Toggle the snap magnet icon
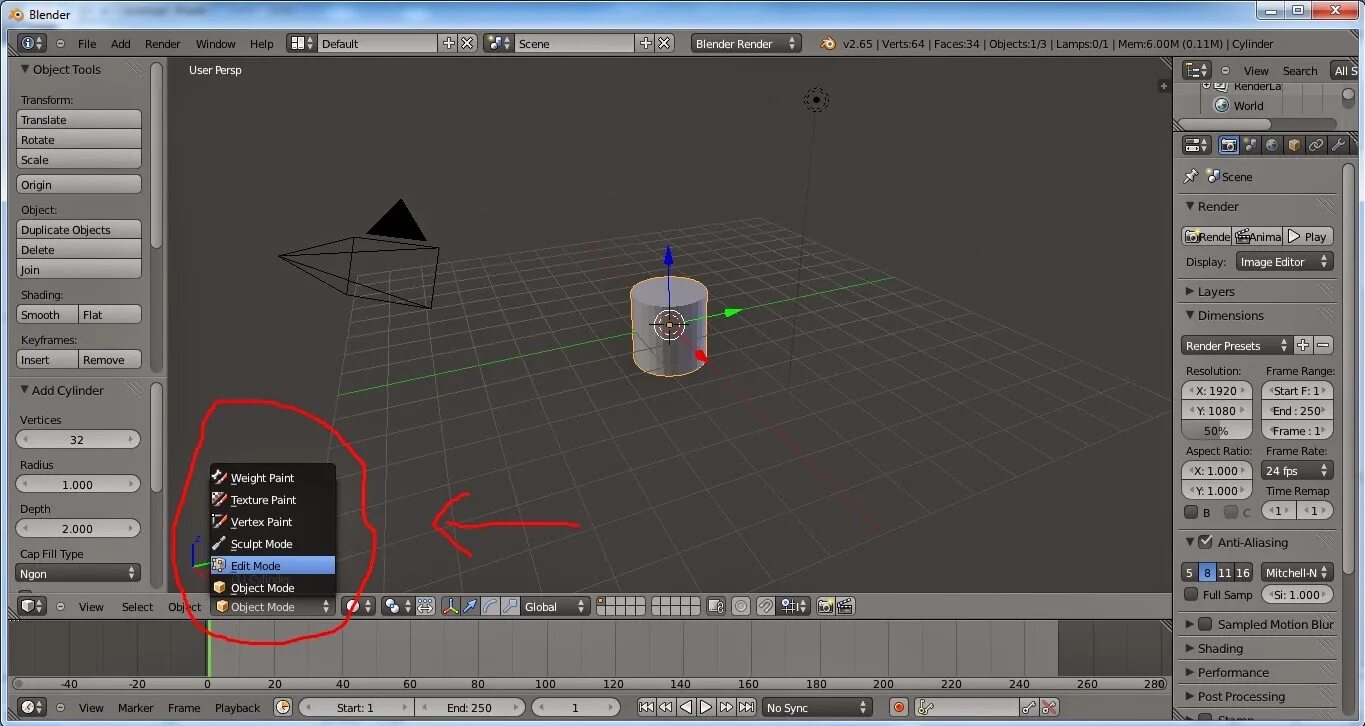 [765, 606]
